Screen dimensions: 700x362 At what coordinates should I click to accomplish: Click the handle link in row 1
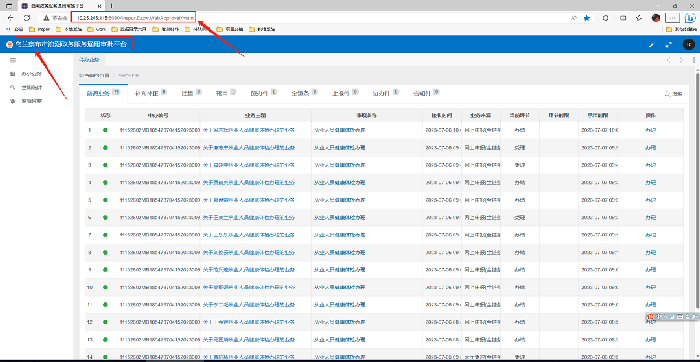[x=650, y=130]
